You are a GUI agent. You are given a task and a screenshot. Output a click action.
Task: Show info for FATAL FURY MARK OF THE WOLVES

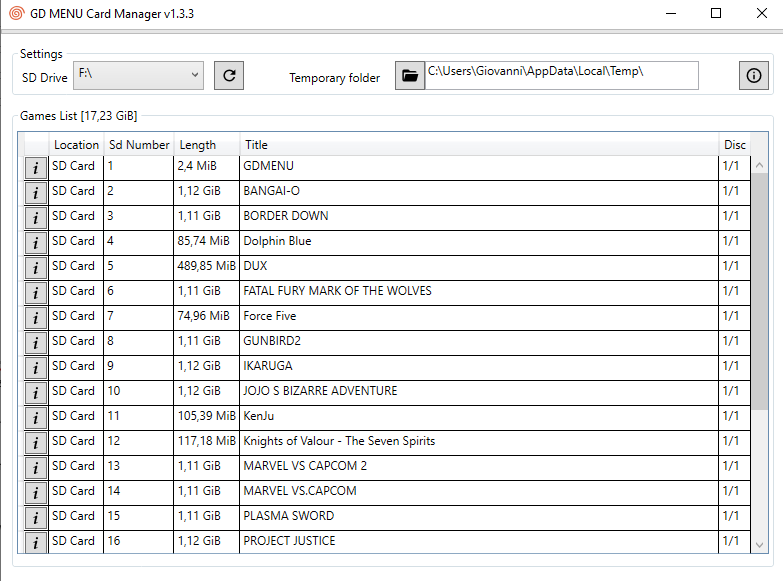click(x=35, y=293)
